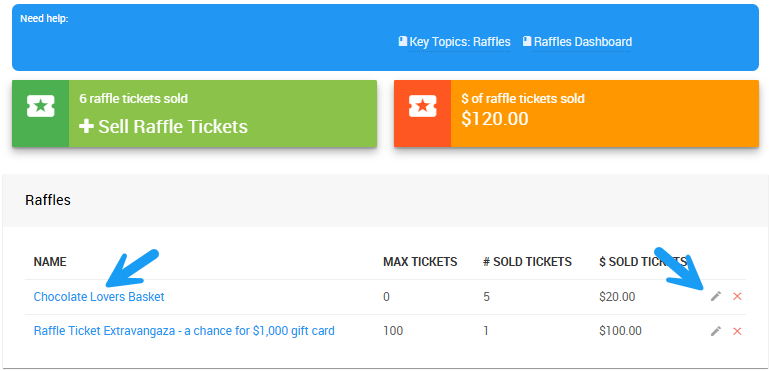Delete Chocolate Lovers Basket using red X

pos(737,296)
